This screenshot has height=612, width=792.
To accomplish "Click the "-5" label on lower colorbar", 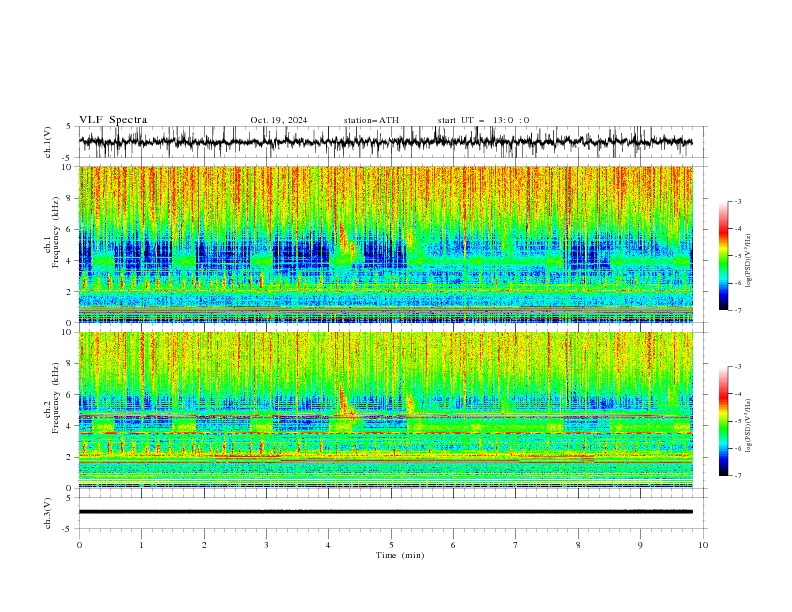I will [x=738, y=421].
